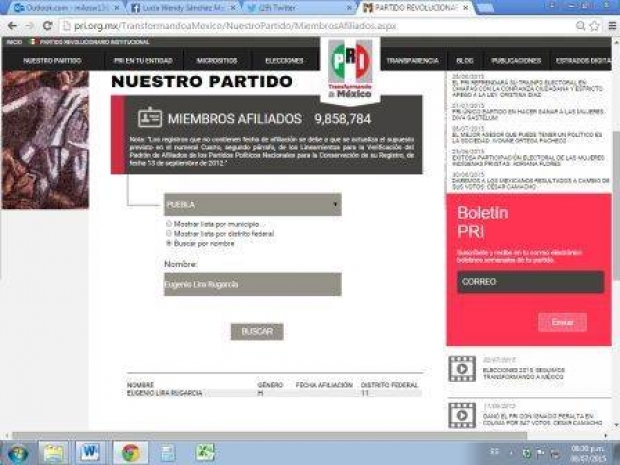Screen dimensions: 620x465
Task: Click the Enviar button in Boletín PRI
Action: [x=562, y=322]
